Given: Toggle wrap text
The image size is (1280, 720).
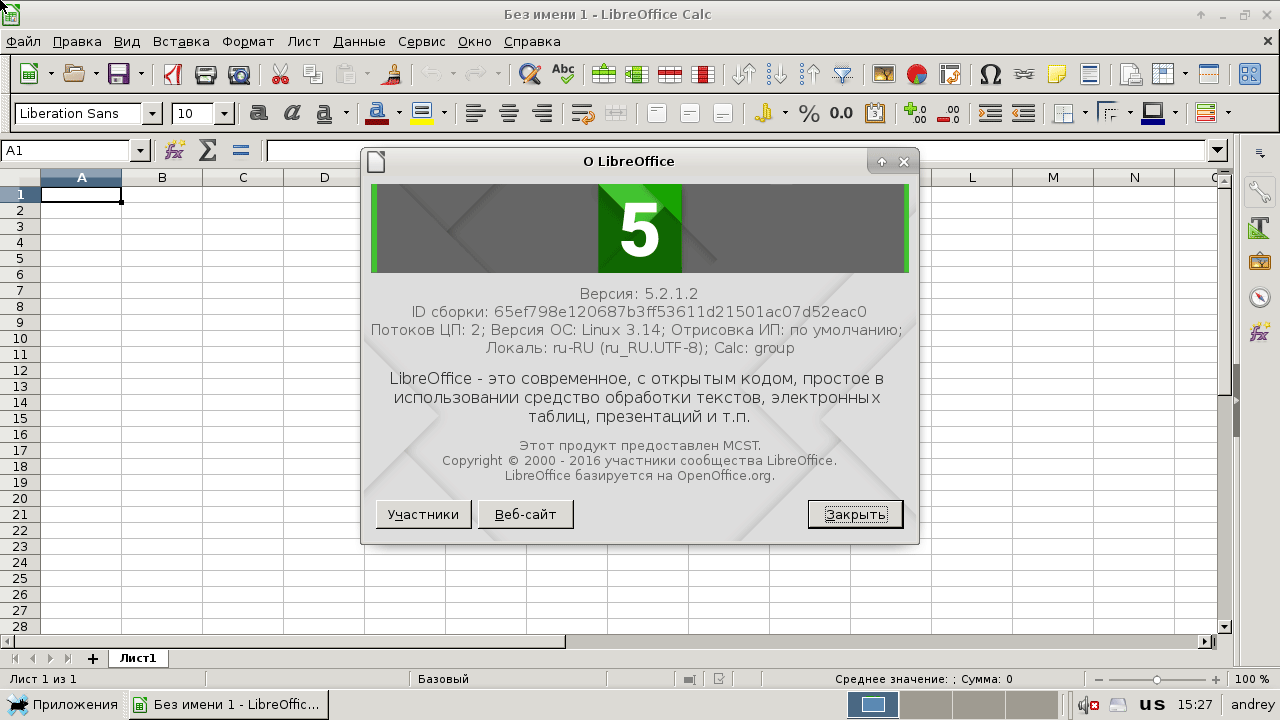Looking at the screenshot, I should pyautogui.click(x=583, y=113).
